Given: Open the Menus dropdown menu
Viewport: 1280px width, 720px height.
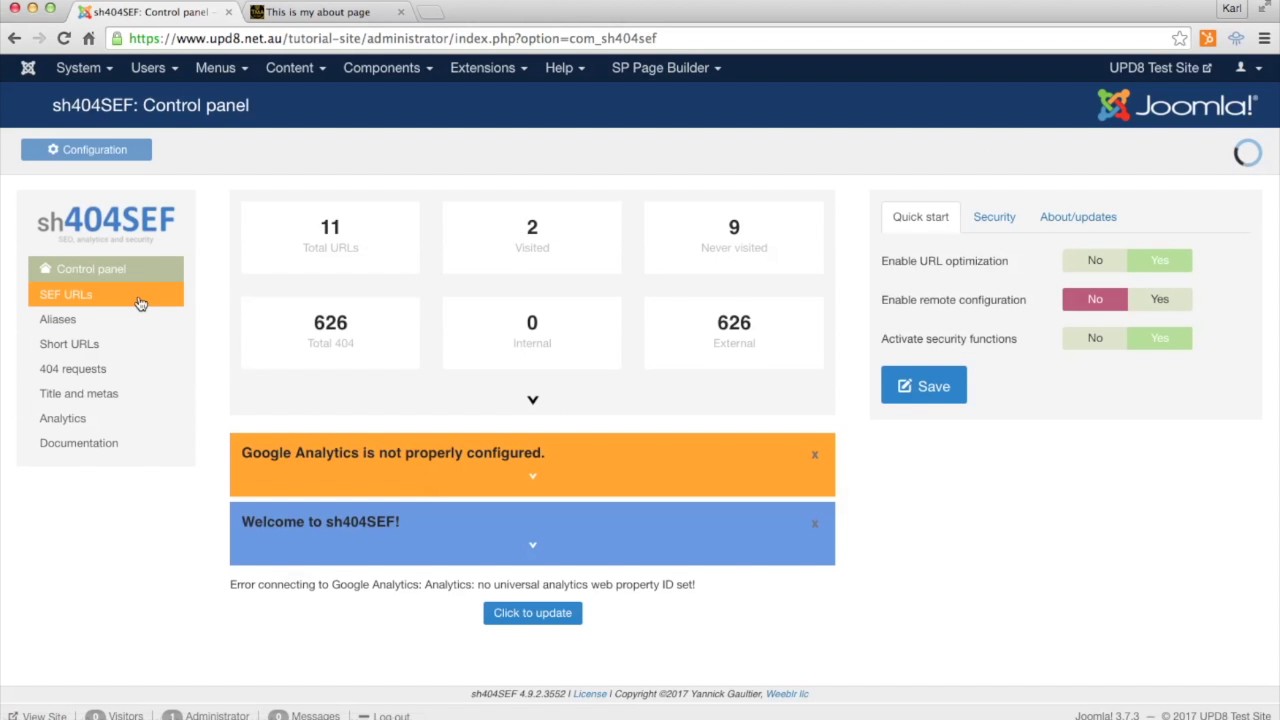Looking at the screenshot, I should [222, 68].
